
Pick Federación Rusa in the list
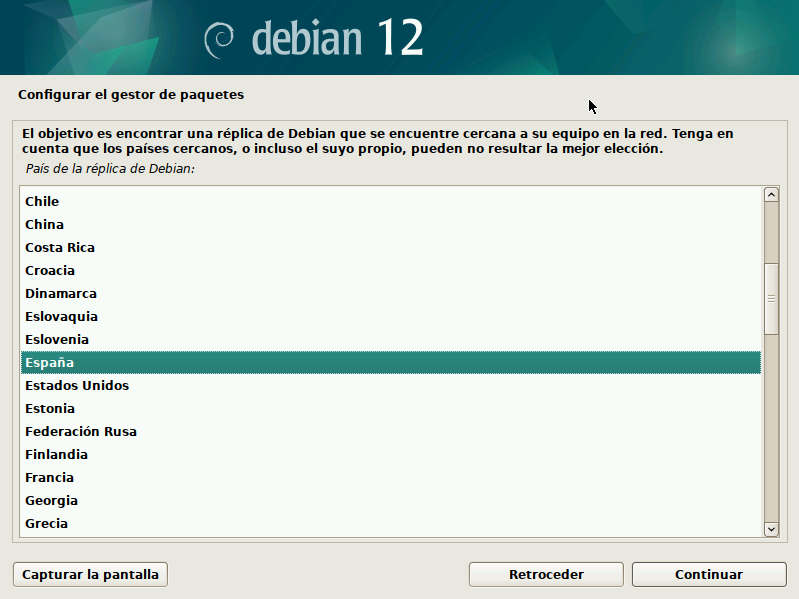(x=81, y=431)
